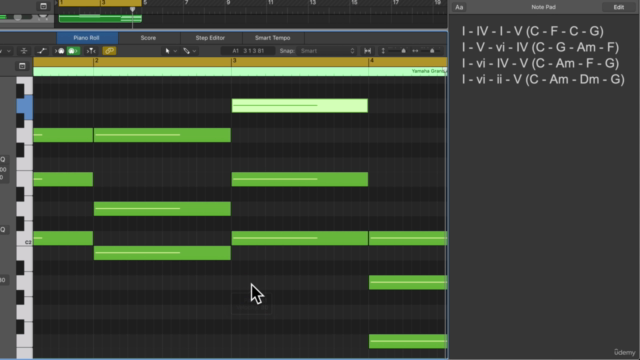Select the lowest note of the bar 2 chord
The height and width of the screenshot is (360, 640).
162,253
